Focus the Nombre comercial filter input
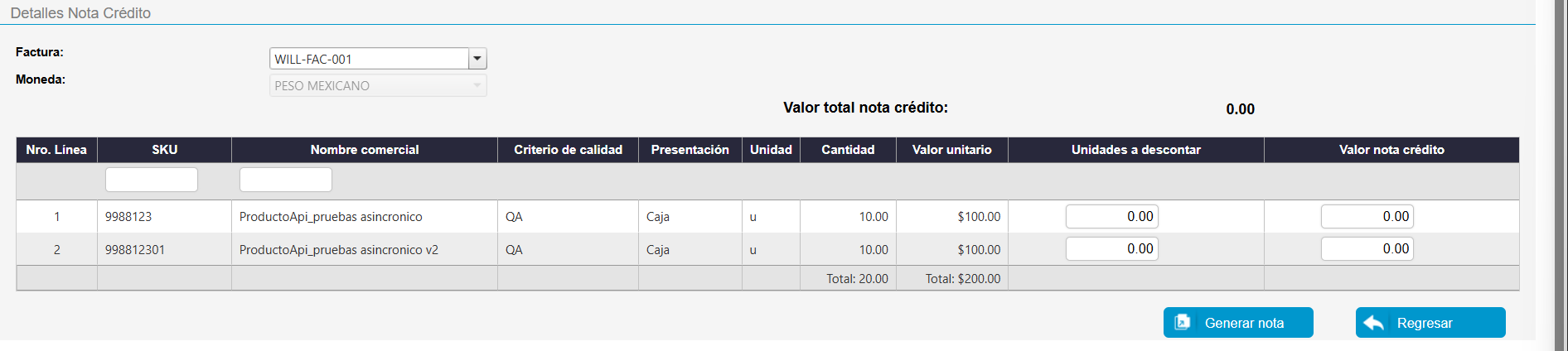The image size is (1568, 351). (285, 180)
